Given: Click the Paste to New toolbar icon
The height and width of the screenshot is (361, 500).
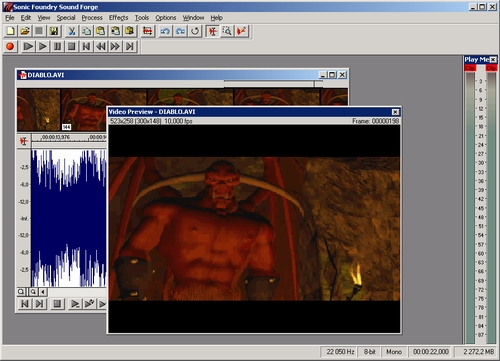Looking at the screenshot, I should (130, 31).
